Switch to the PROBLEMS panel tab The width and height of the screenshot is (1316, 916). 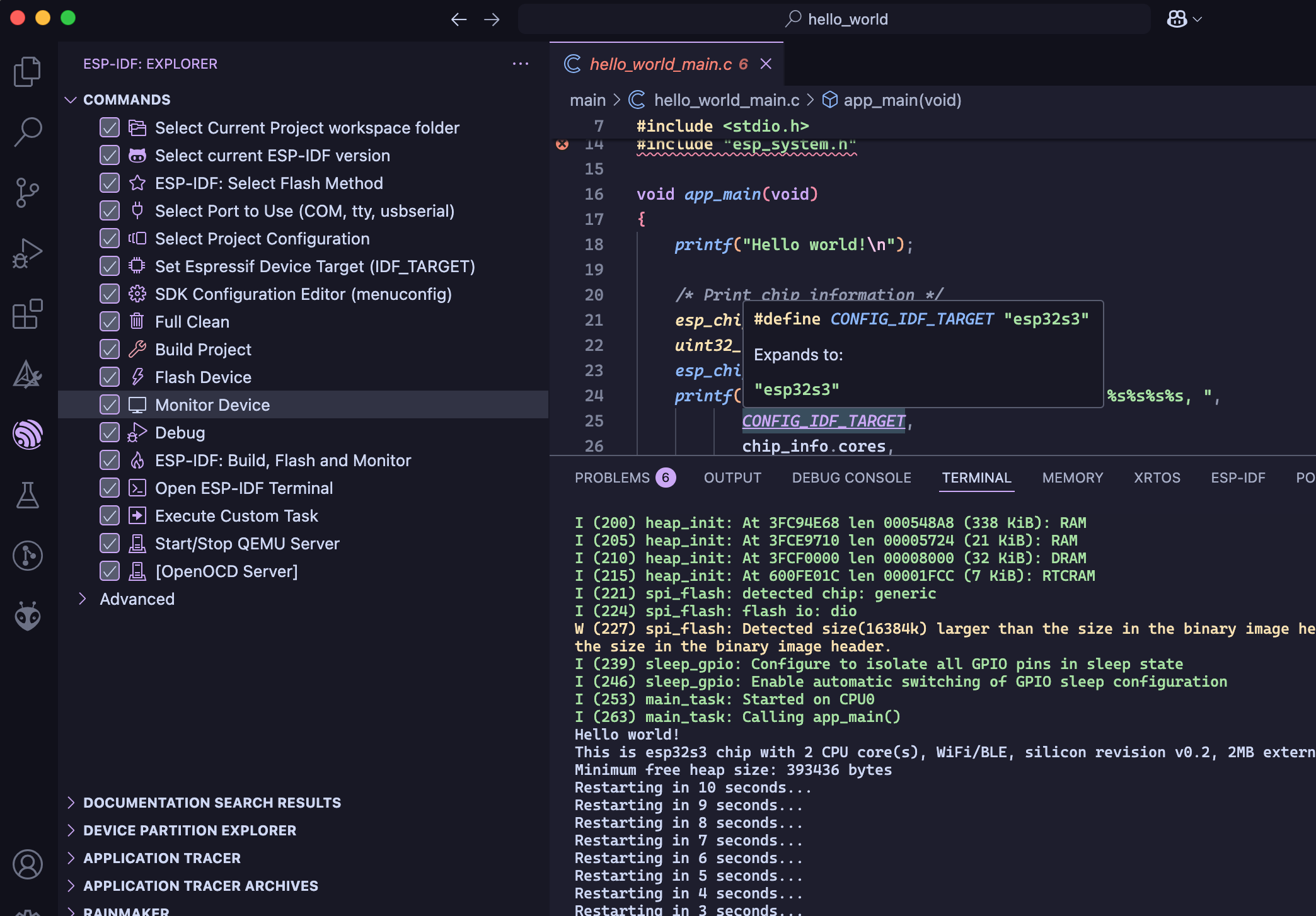[612, 478]
